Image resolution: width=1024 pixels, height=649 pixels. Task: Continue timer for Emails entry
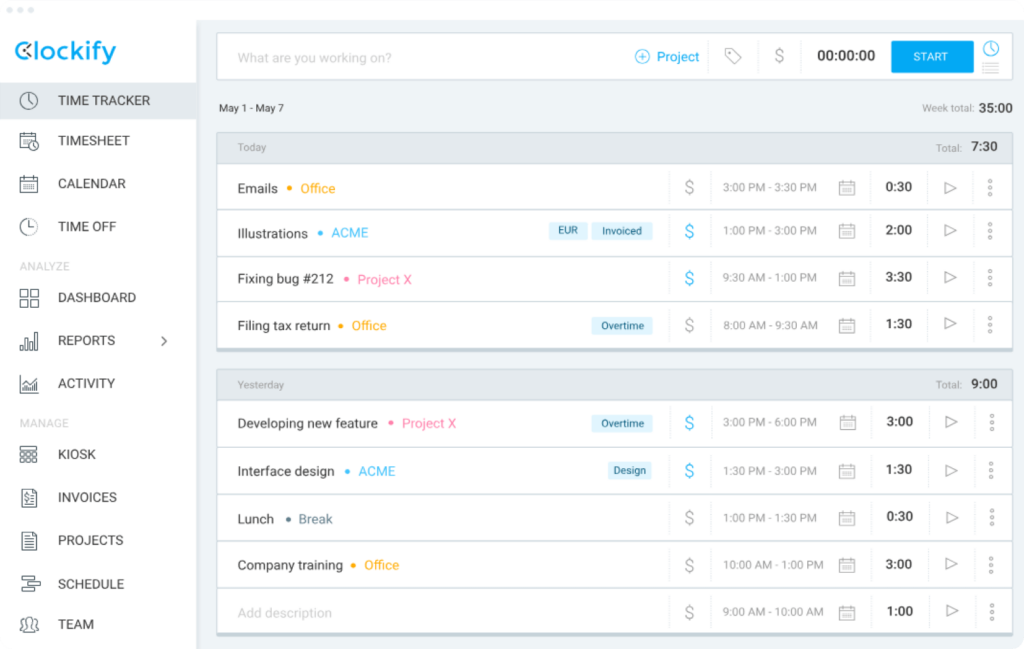(x=950, y=188)
